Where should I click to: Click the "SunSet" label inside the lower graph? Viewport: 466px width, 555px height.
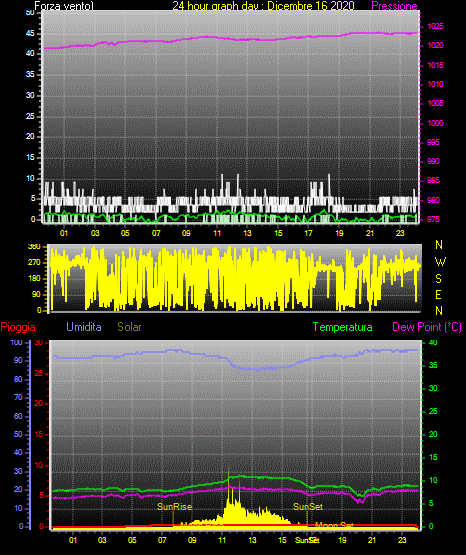point(308,507)
